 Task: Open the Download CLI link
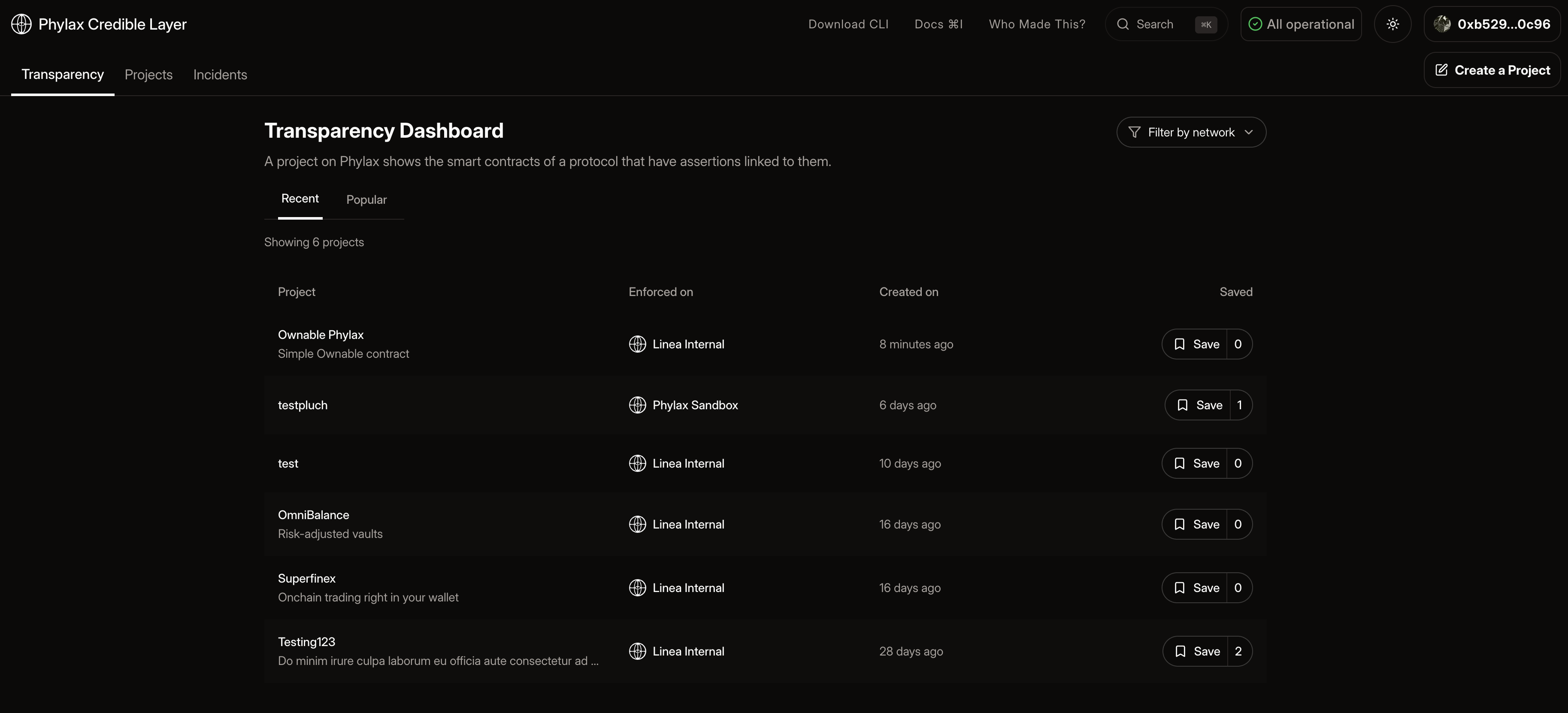pyautogui.click(x=848, y=24)
